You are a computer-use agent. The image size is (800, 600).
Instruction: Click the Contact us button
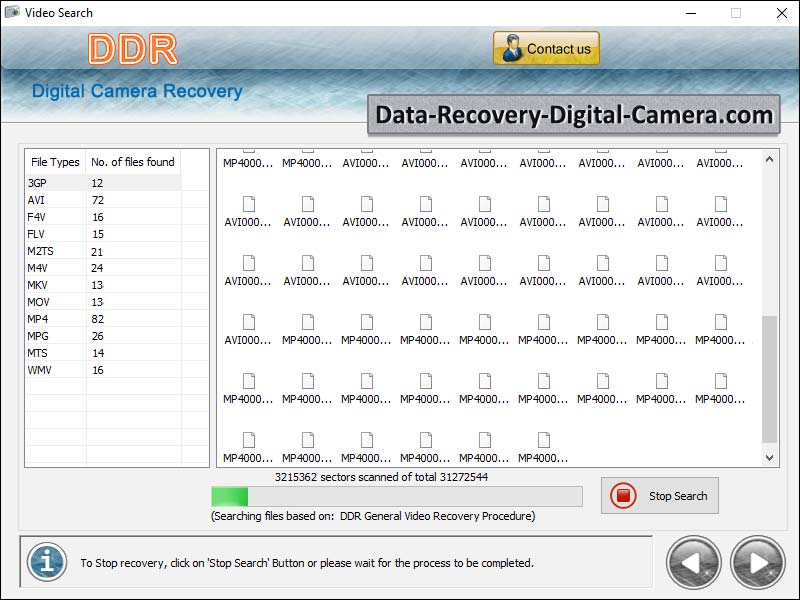(546, 48)
